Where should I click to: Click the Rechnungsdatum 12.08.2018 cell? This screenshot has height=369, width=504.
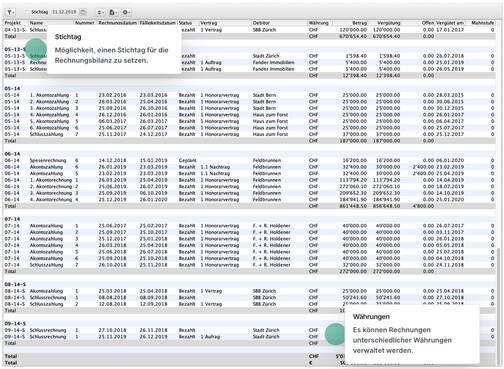[112, 304]
